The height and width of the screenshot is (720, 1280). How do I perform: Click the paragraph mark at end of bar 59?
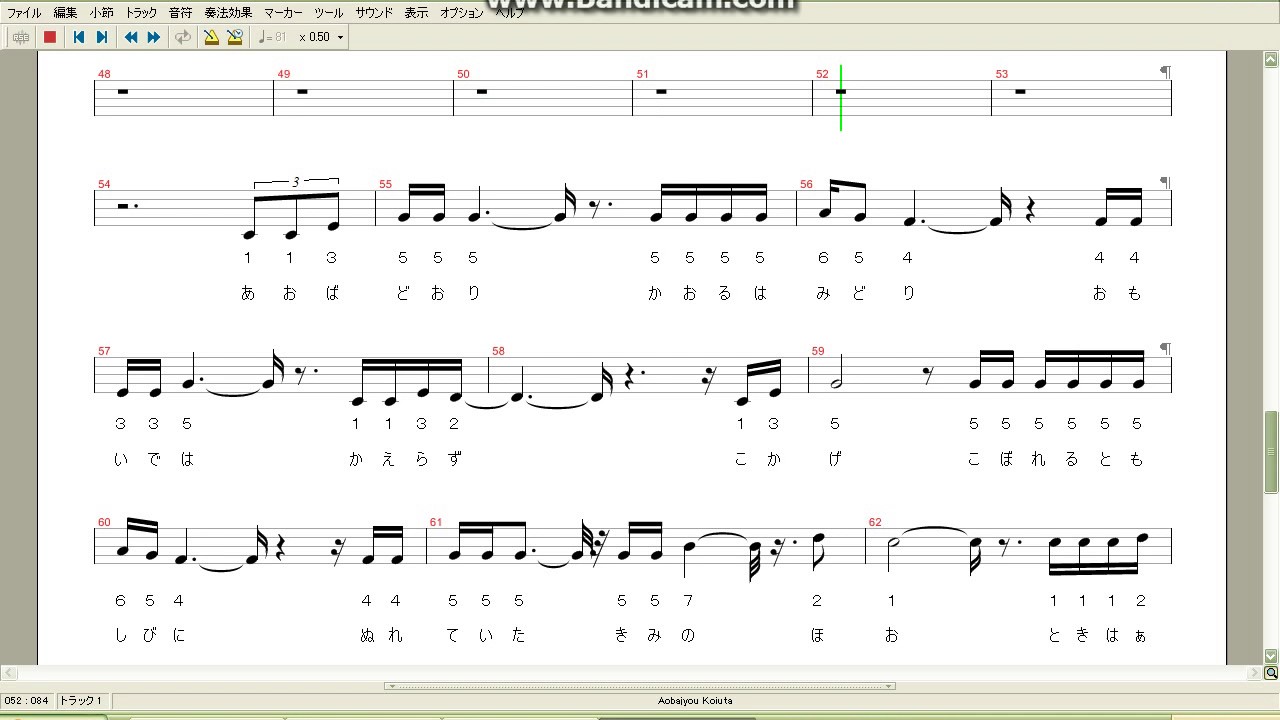pos(1165,349)
